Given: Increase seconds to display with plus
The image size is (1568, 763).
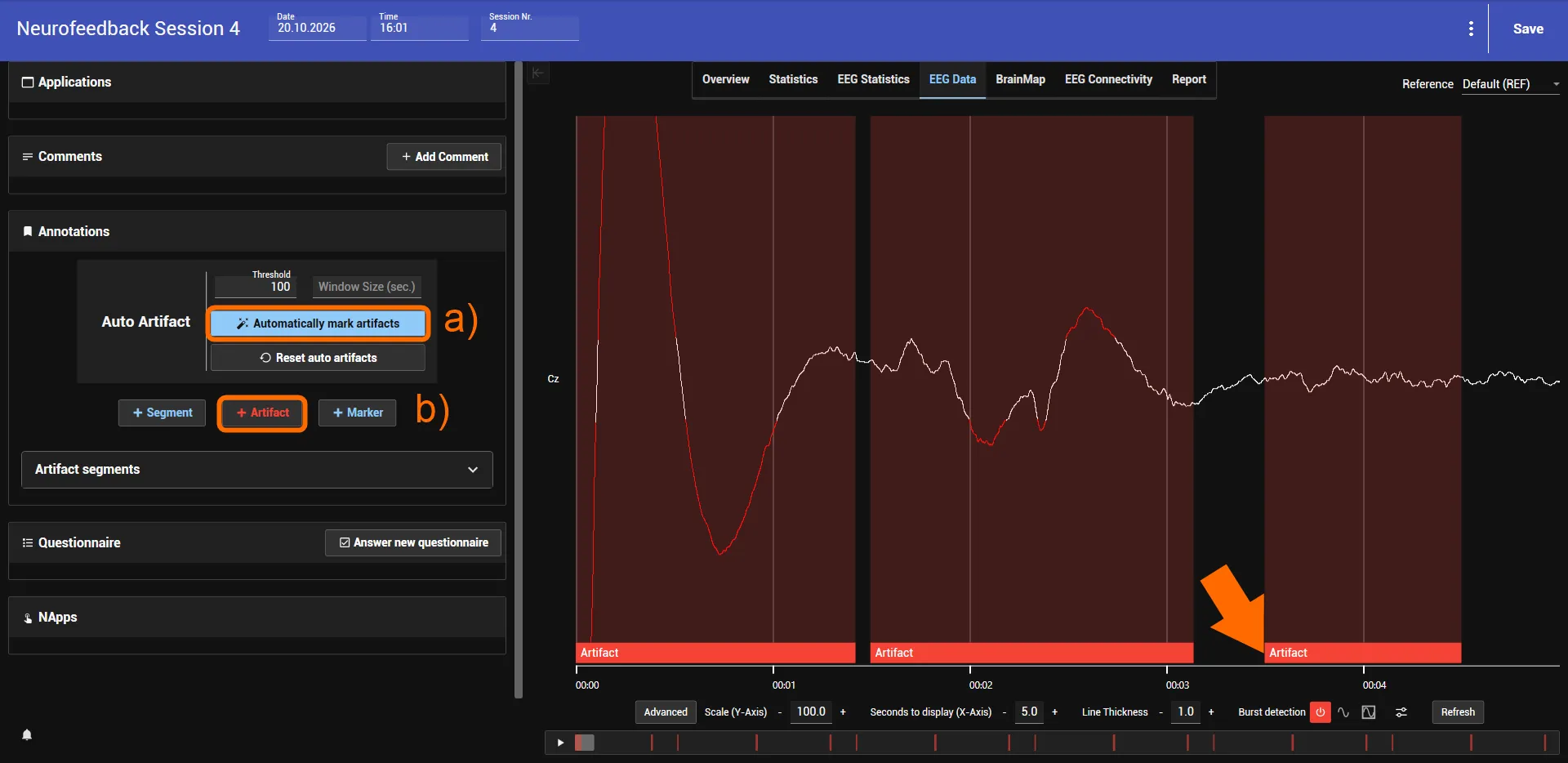Looking at the screenshot, I should click(1054, 712).
